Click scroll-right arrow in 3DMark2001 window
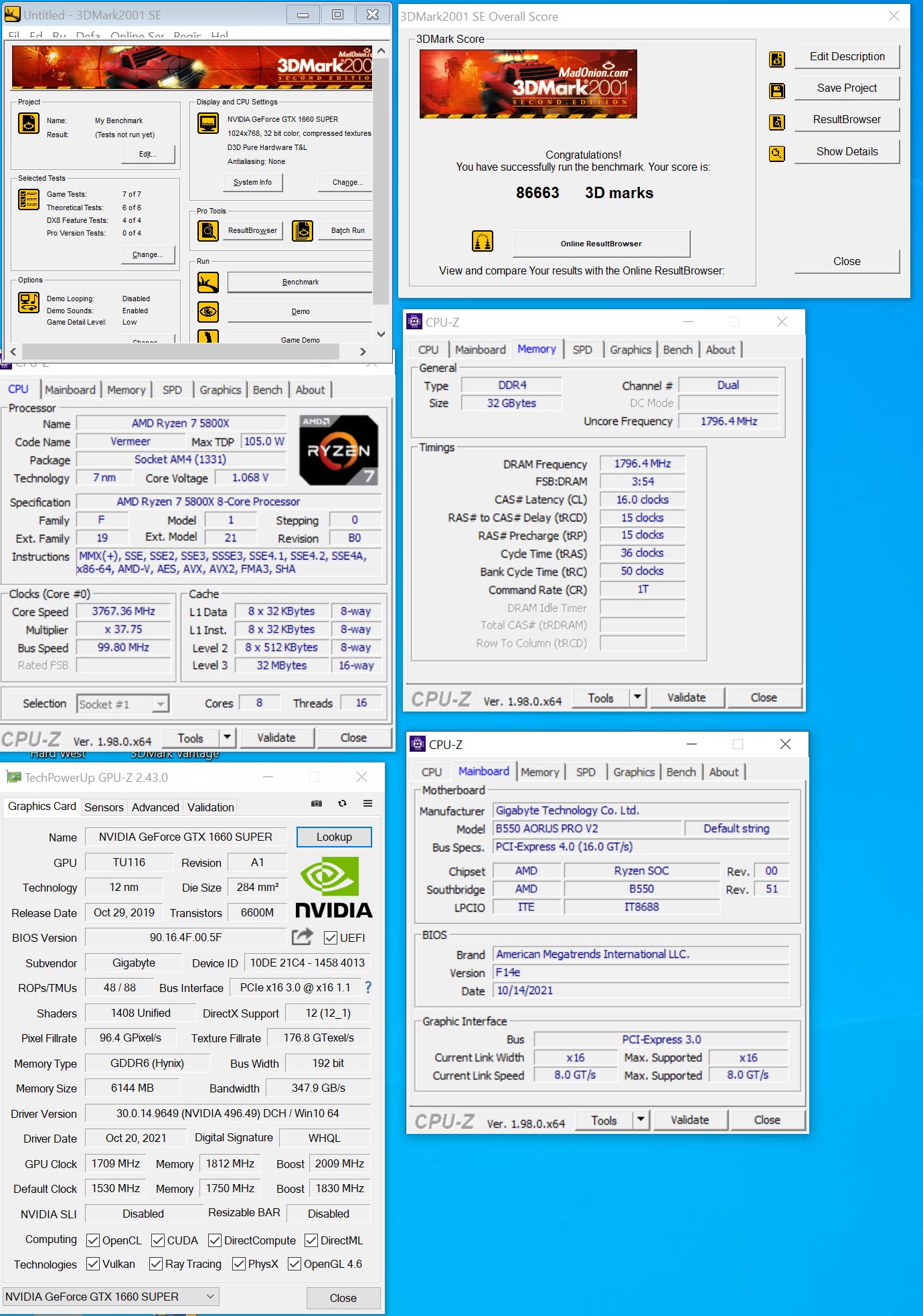 click(363, 351)
